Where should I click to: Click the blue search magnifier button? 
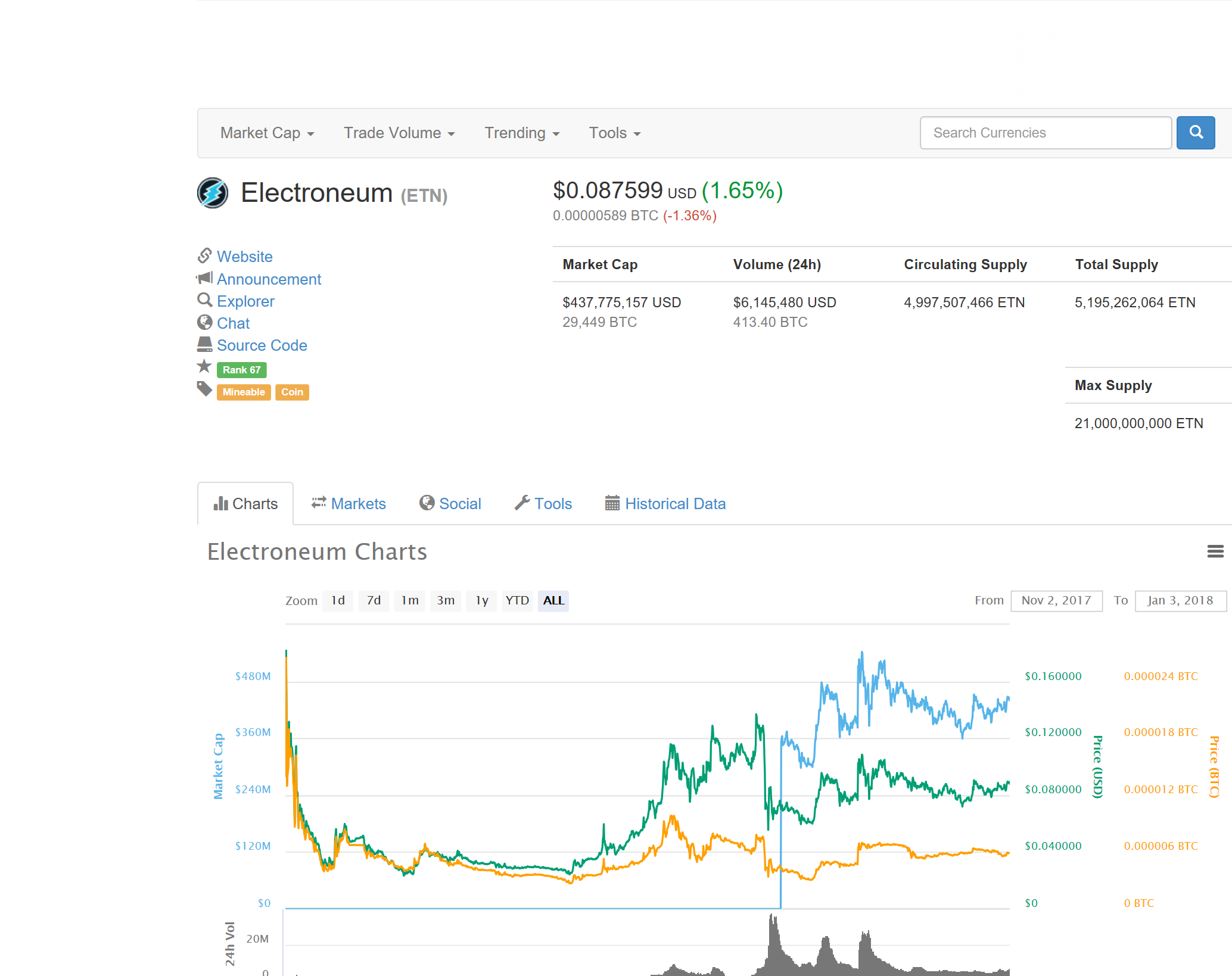(x=1195, y=132)
